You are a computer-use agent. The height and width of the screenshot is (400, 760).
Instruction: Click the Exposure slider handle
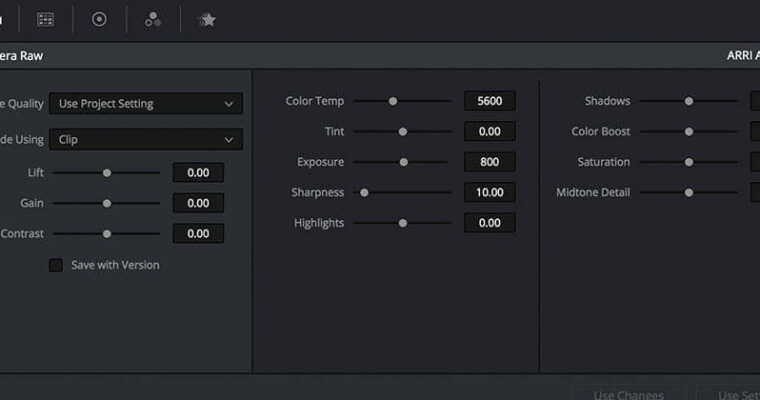pyautogui.click(x=404, y=162)
